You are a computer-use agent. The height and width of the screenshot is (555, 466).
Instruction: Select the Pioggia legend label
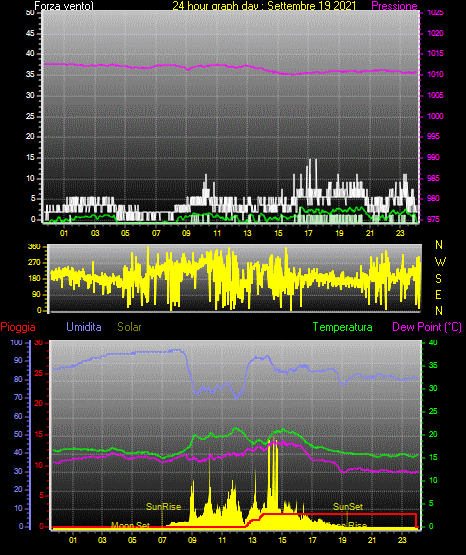tap(18, 327)
